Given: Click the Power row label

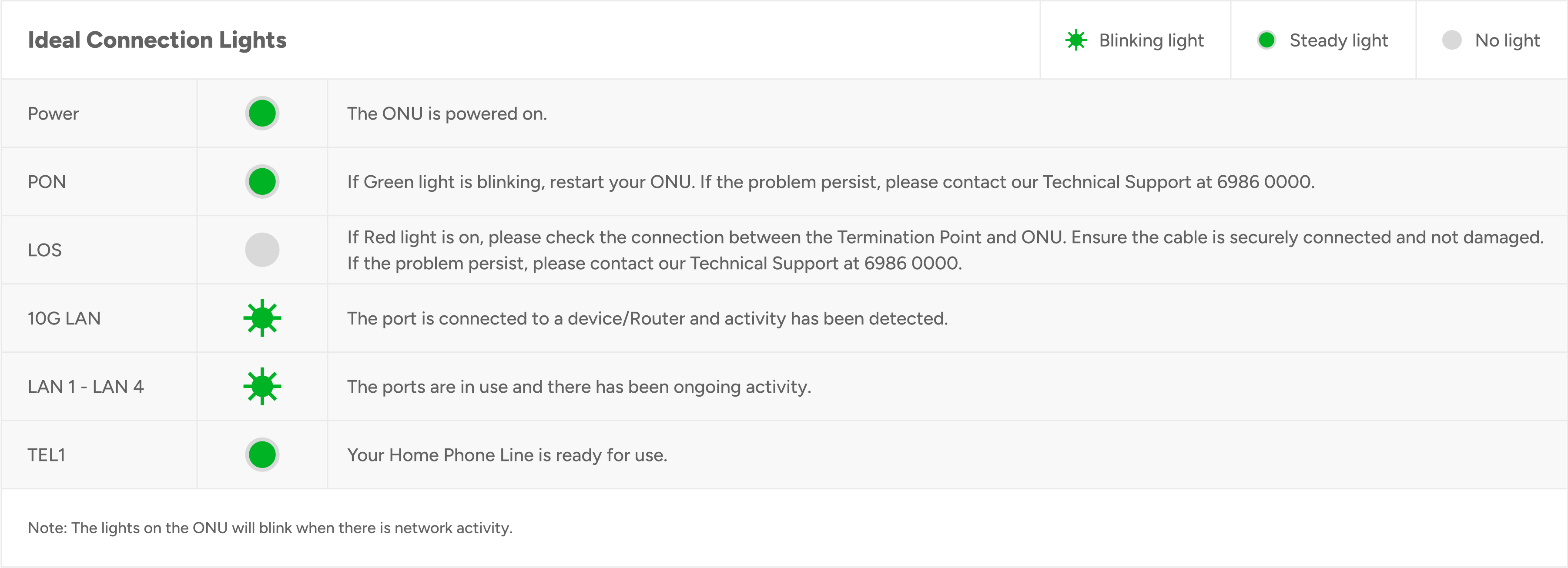Looking at the screenshot, I should point(54,114).
